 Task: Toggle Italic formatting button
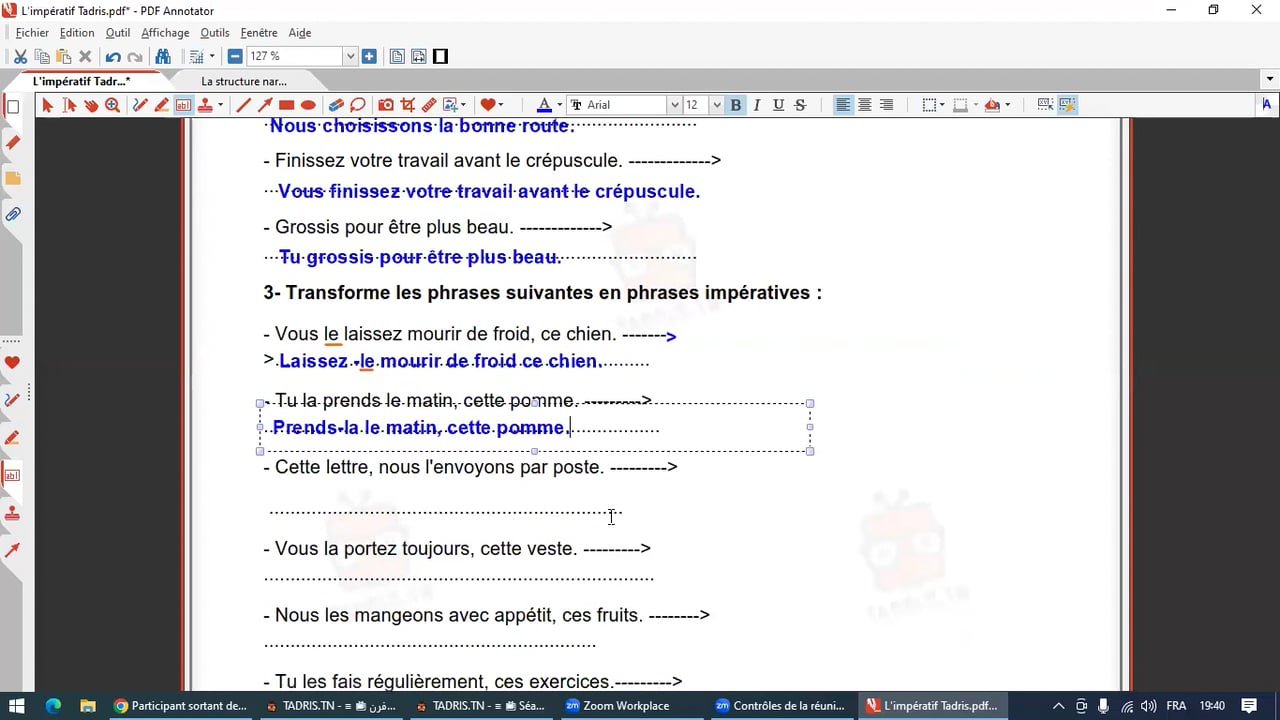tap(757, 105)
